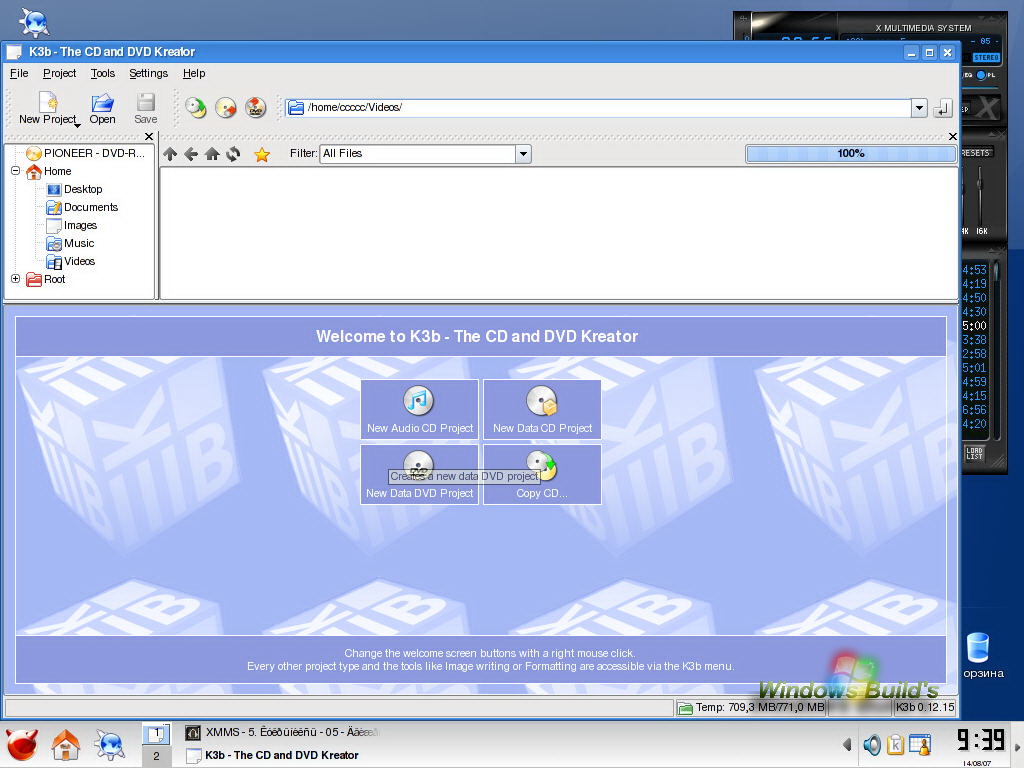
Task: Switch to XMMS in the taskbar
Action: pos(281,732)
